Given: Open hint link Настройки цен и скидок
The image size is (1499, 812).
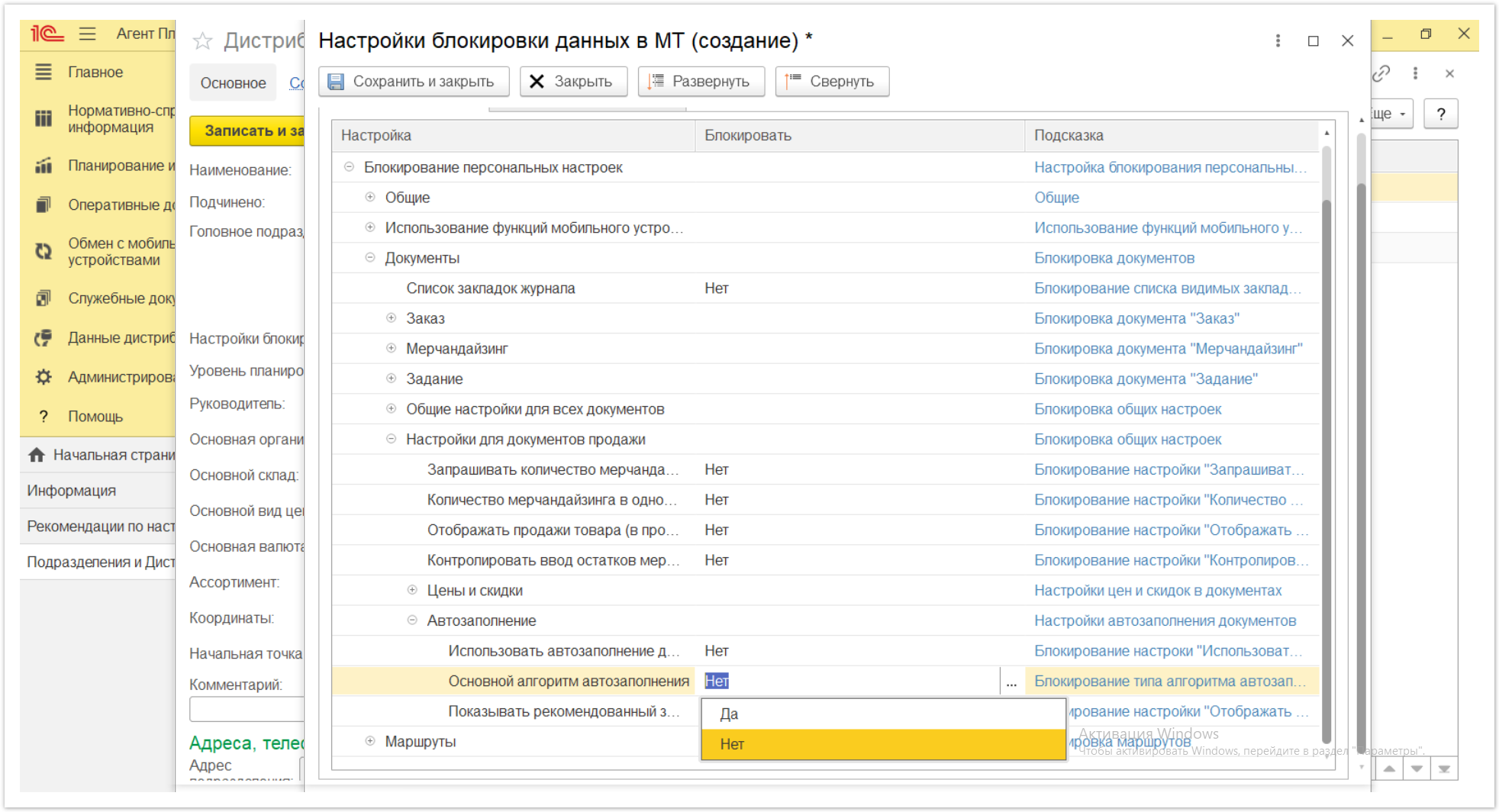Looking at the screenshot, I should pos(1158,591).
